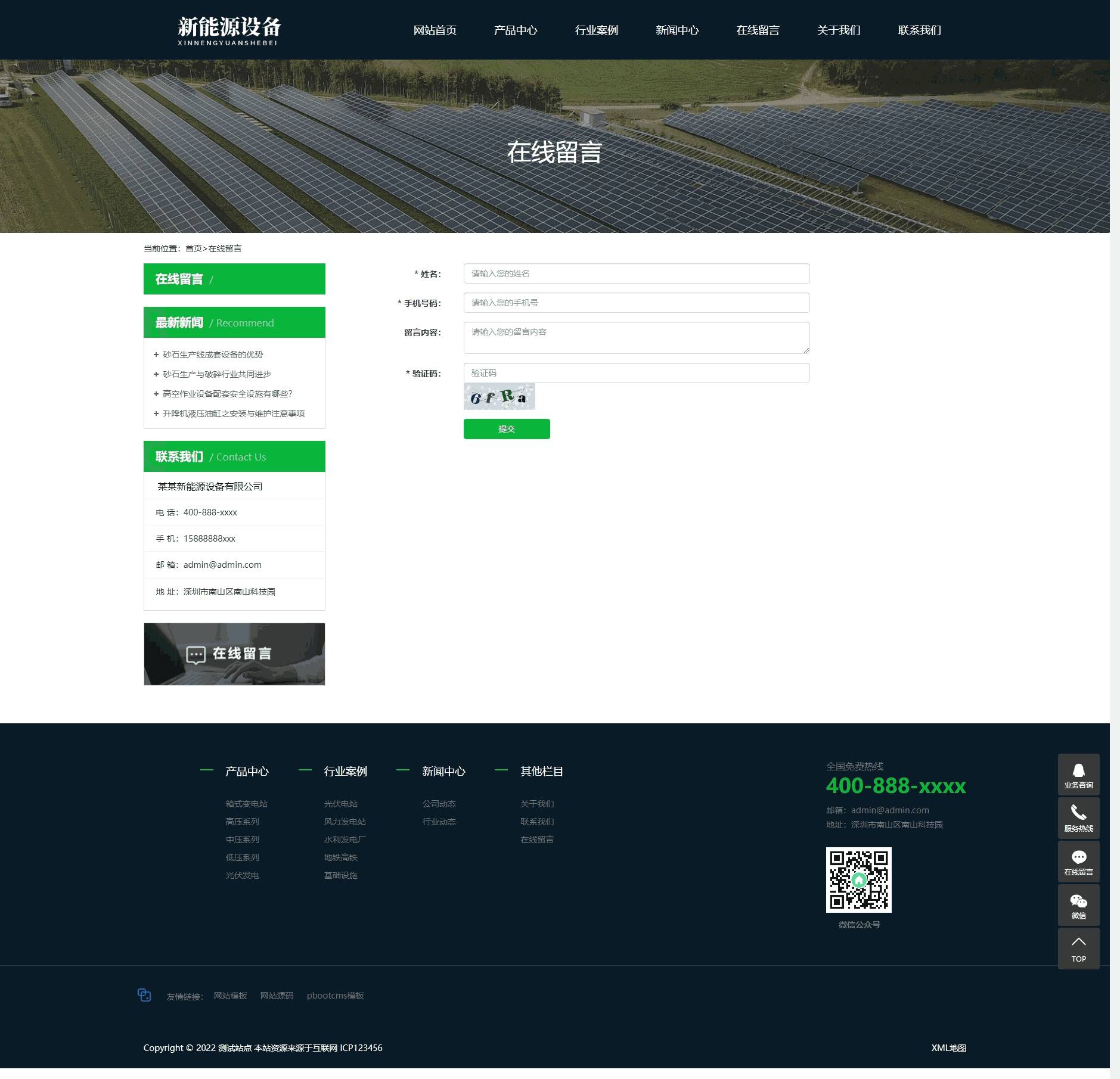
Task: Click the friendly links icon in footer
Action: [x=144, y=995]
